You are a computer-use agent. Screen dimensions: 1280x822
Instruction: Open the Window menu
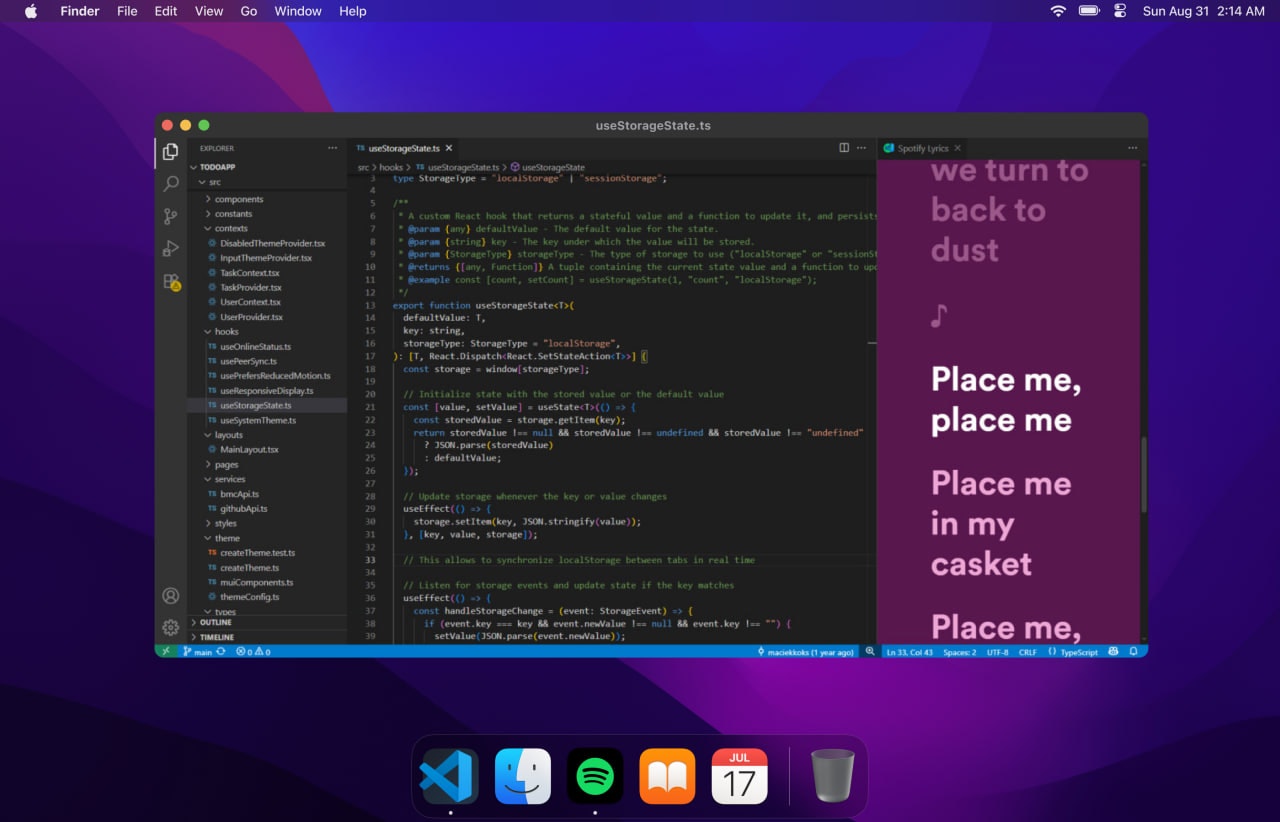click(x=298, y=11)
